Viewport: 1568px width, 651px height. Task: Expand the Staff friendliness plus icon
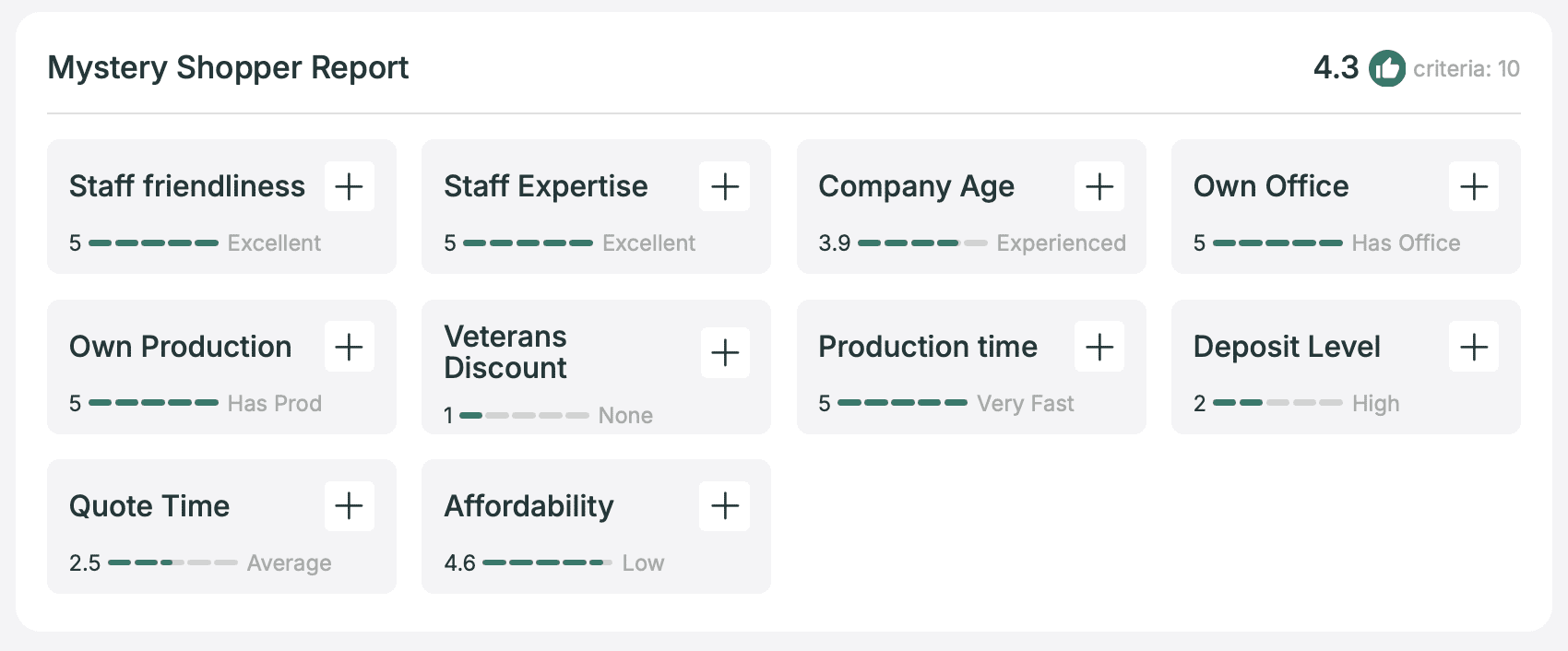coord(349,186)
